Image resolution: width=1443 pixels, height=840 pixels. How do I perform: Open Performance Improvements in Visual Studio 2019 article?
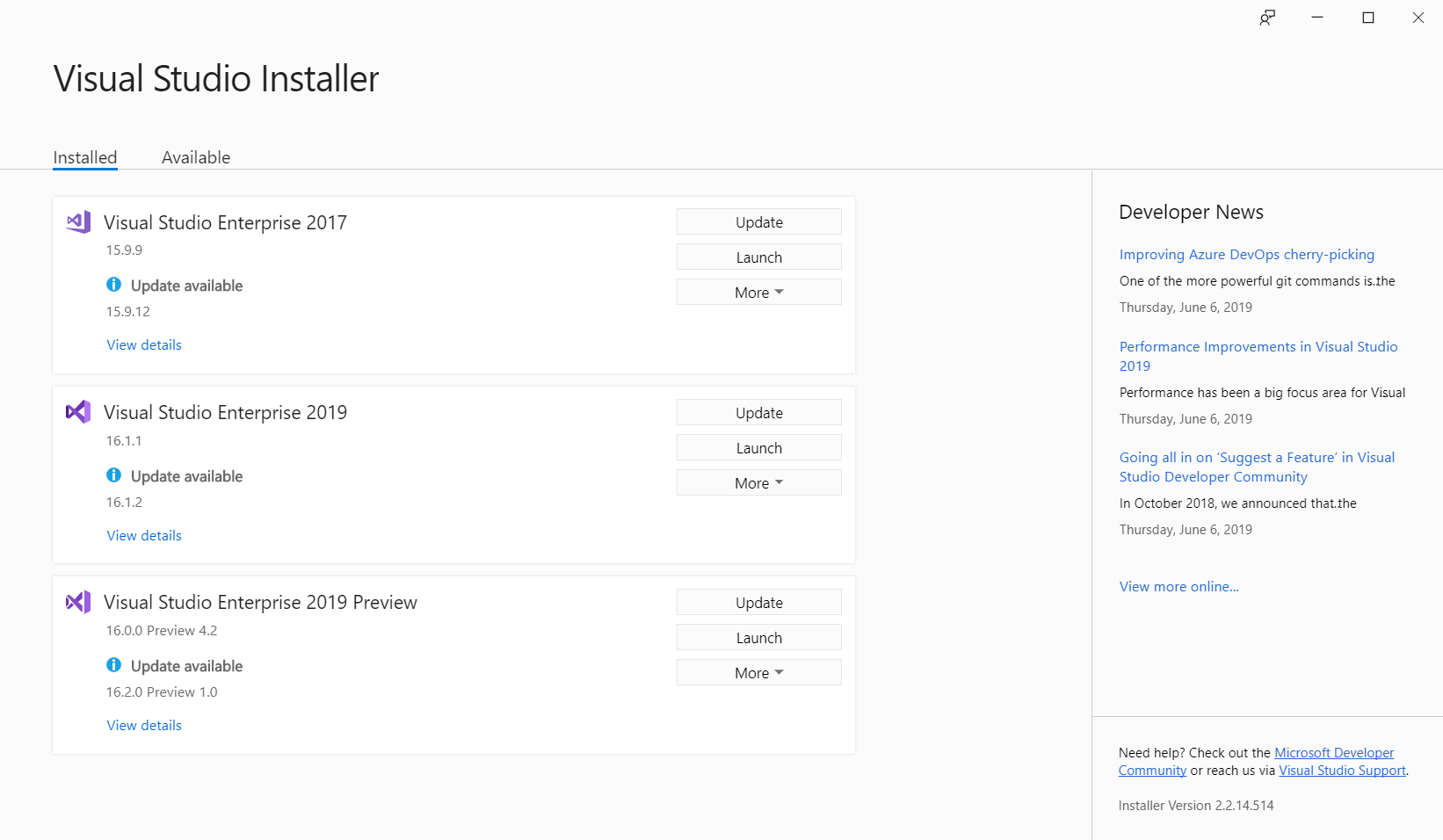click(x=1258, y=357)
